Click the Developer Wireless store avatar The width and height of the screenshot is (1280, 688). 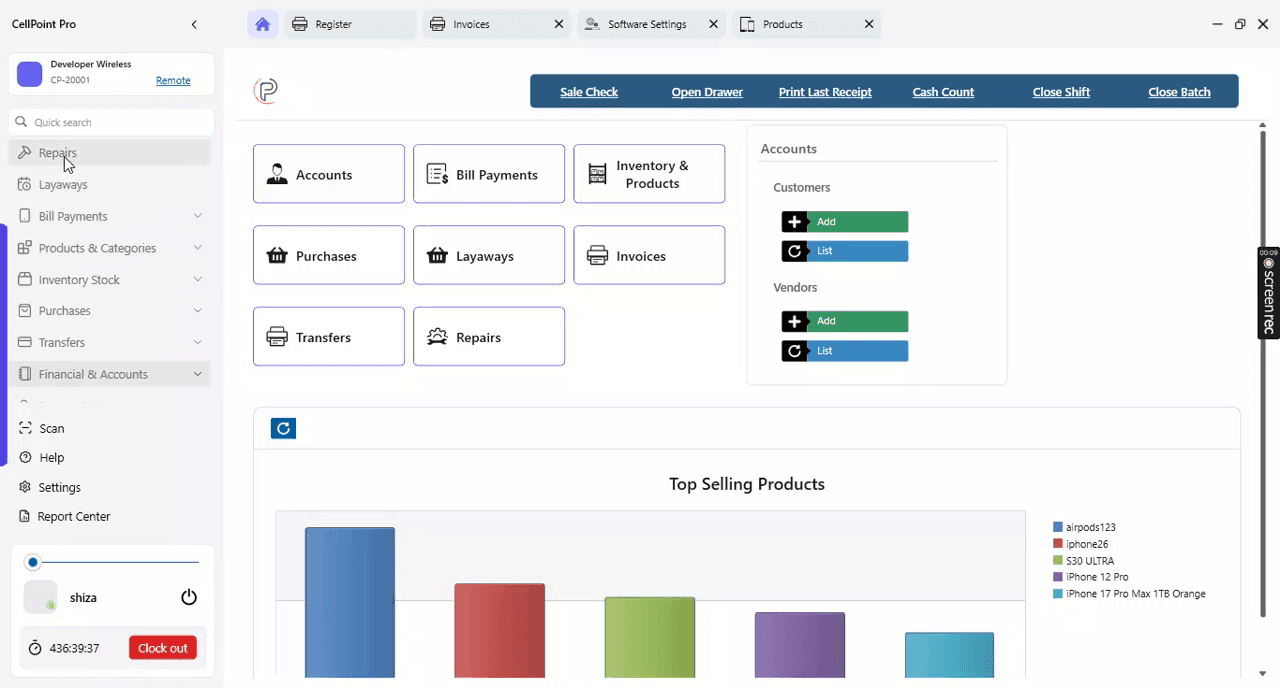pos(30,73)
